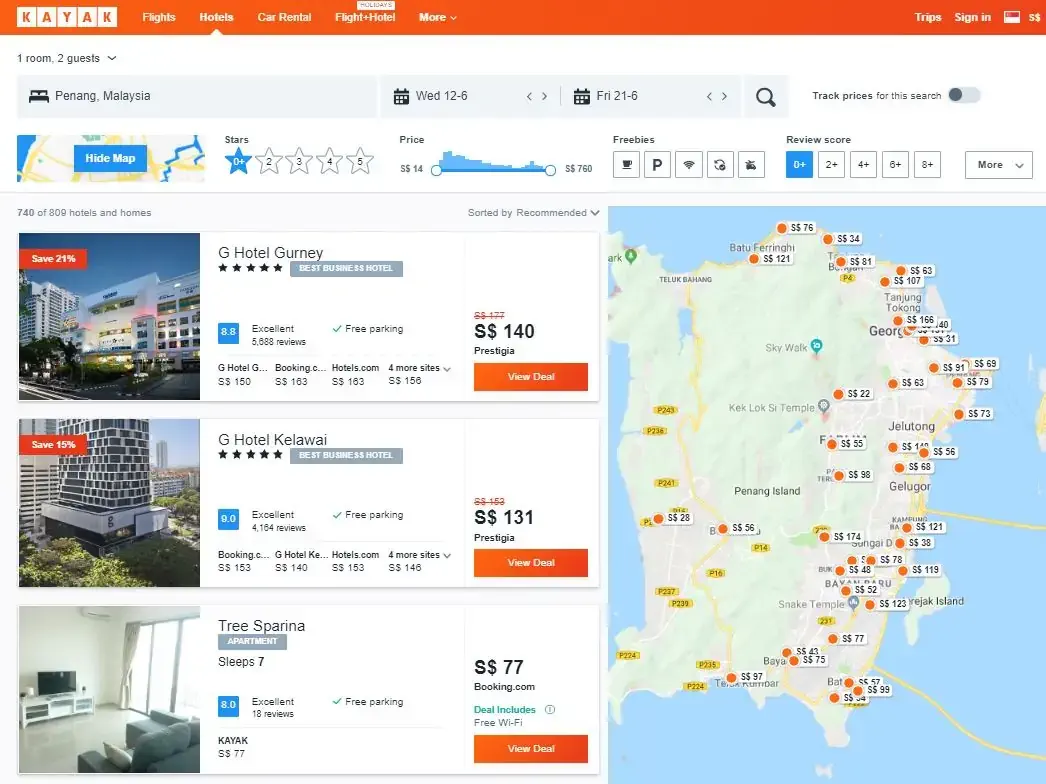Click the magnifying glass search button
The image size is (1046, 784).
coord(766,97)
